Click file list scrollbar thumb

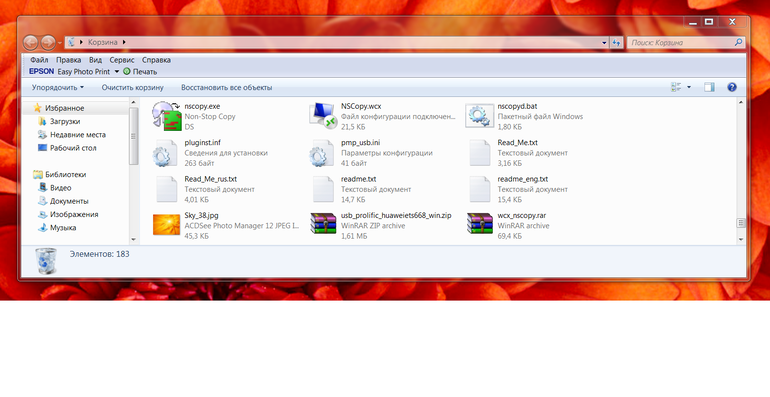pos(741,223)
